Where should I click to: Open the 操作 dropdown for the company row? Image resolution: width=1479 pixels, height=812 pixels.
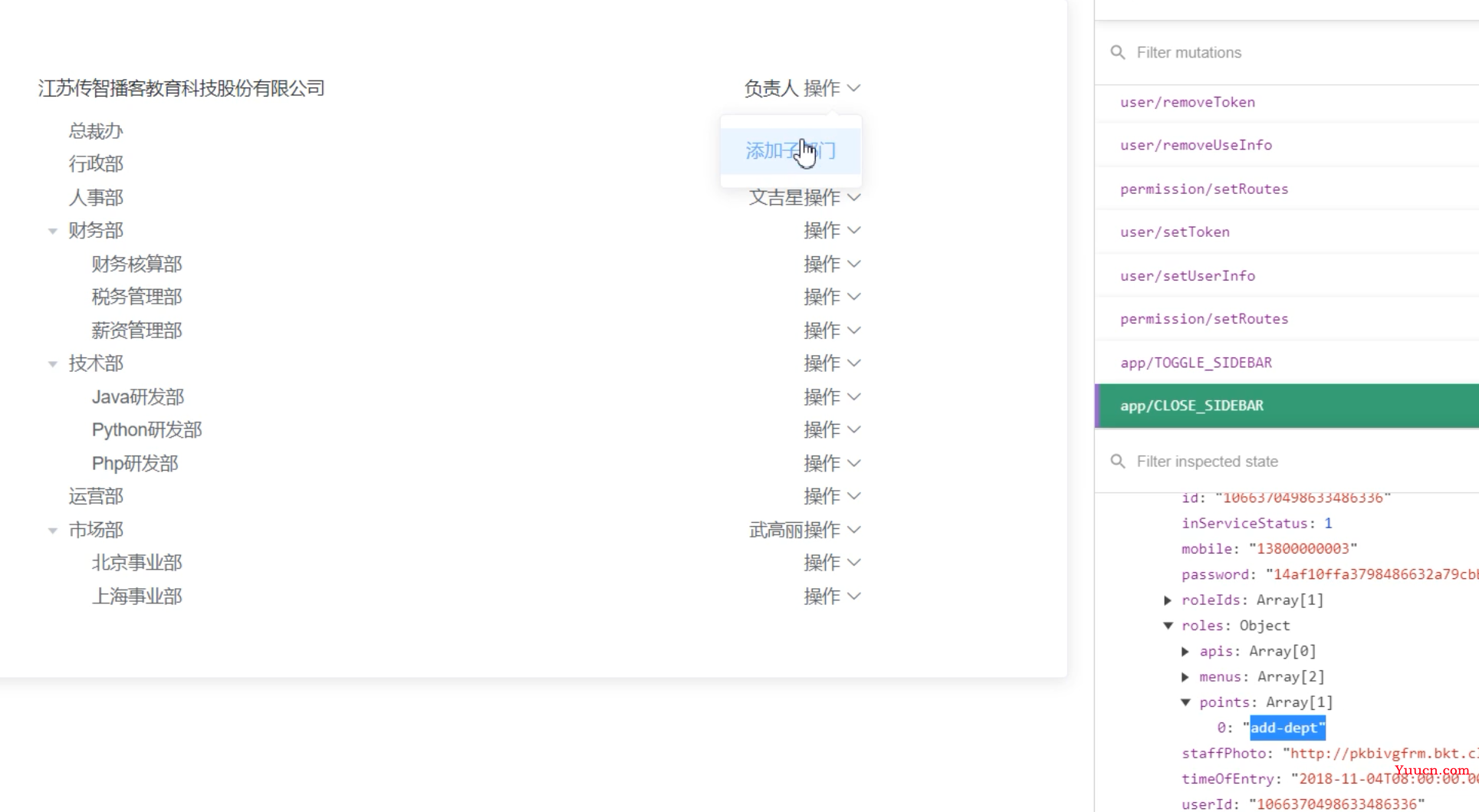pos(832,88)
